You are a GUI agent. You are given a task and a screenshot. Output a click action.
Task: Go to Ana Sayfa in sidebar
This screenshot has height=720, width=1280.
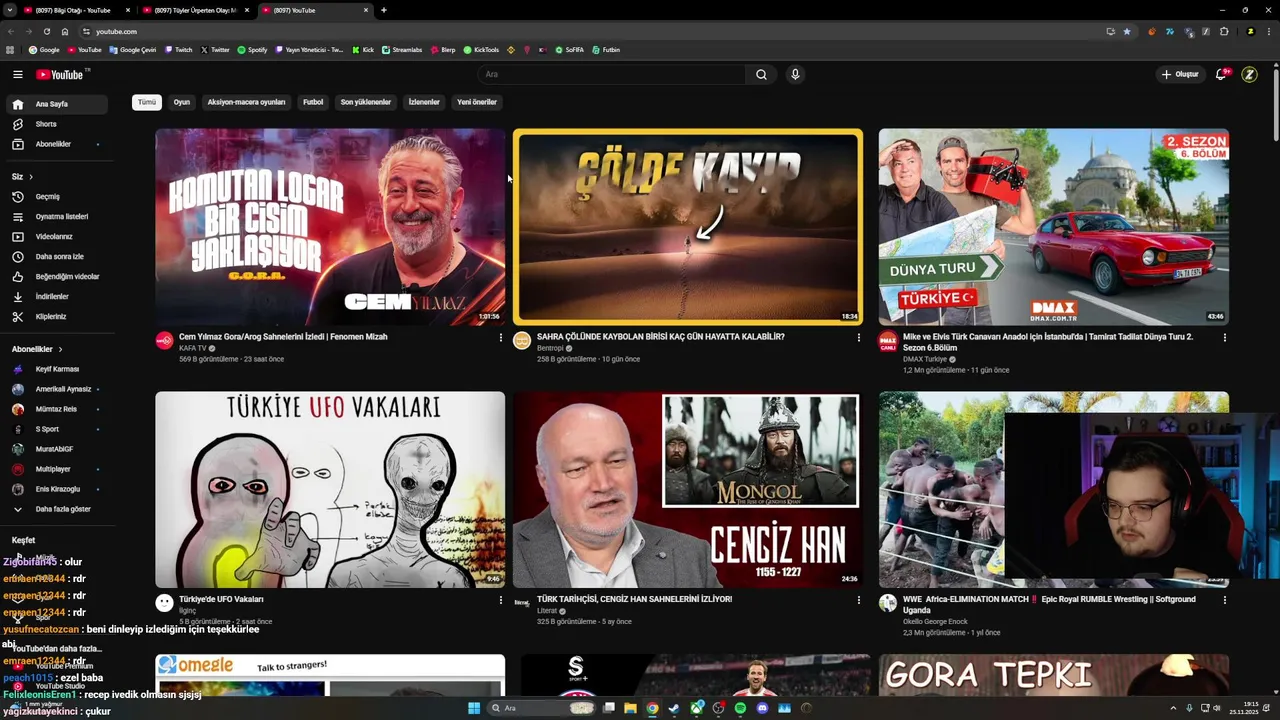57,104
